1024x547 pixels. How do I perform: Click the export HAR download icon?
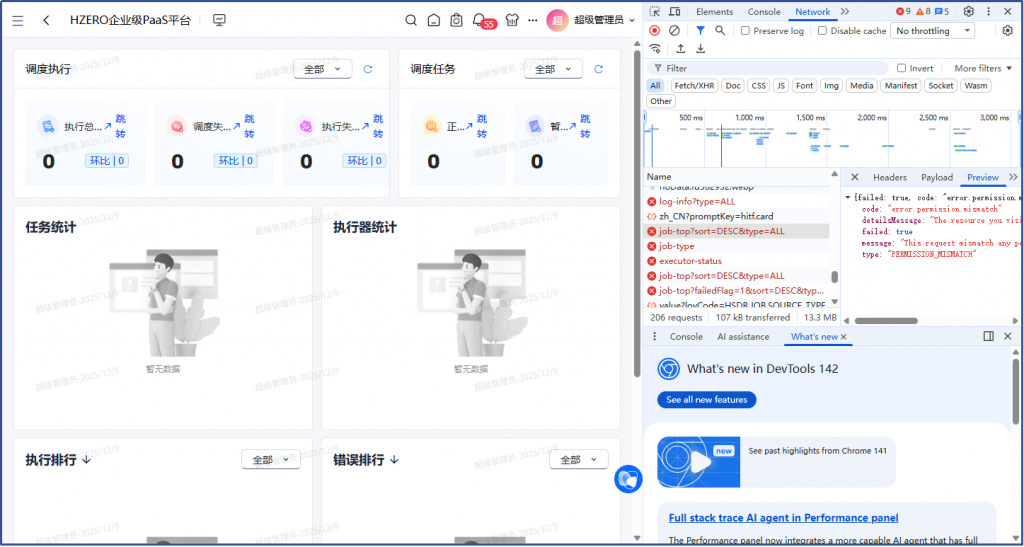[699, 48]
